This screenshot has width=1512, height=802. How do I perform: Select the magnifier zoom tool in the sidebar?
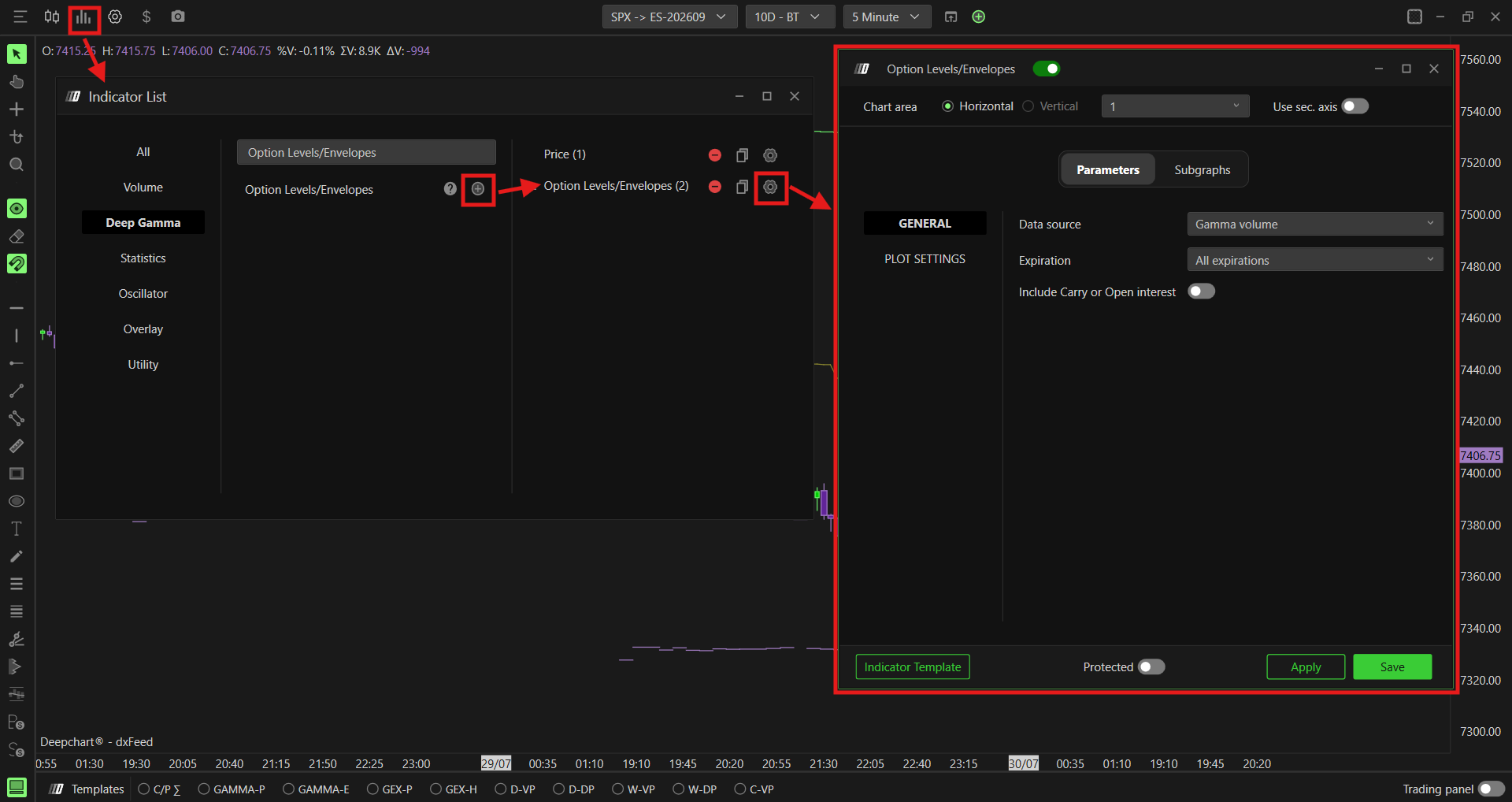(17, 165)
